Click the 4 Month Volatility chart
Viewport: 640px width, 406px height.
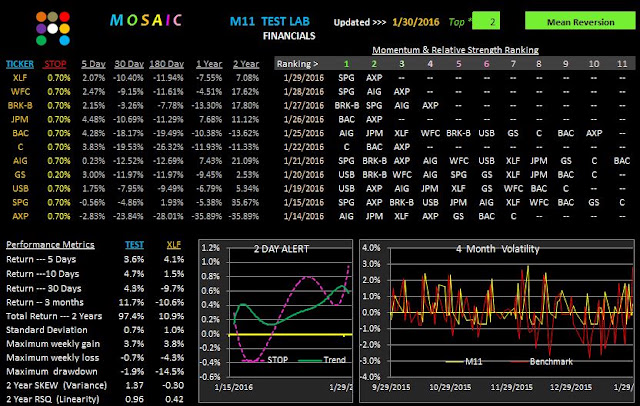[x=497, y=321]
